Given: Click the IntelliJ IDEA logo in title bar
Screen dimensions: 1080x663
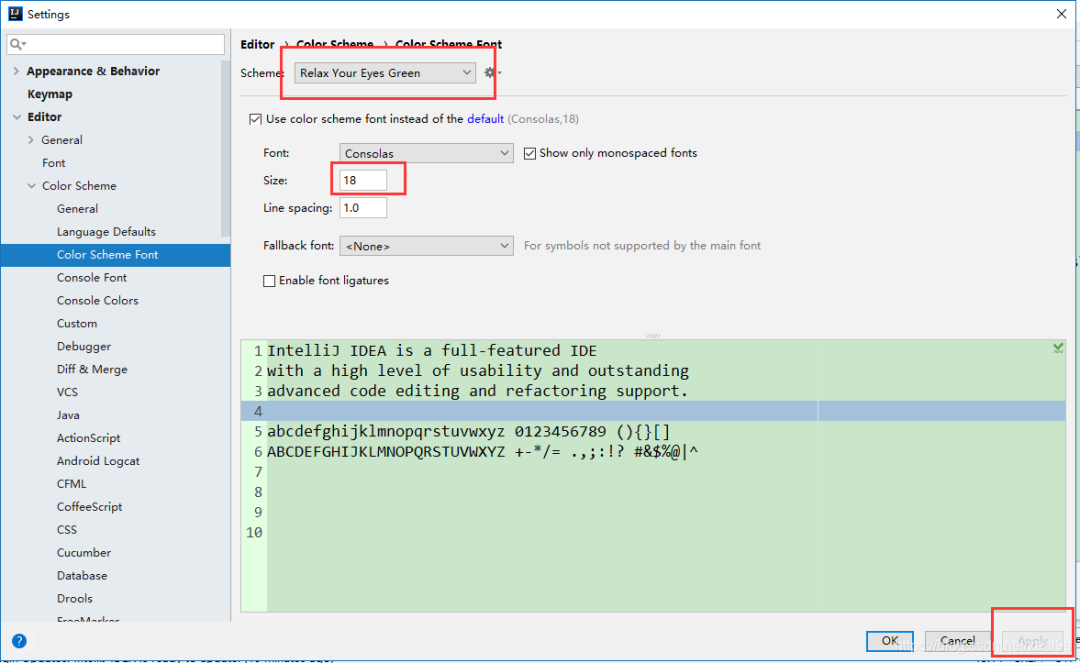Looking at the screenshot, I should (x=15, y=13).
